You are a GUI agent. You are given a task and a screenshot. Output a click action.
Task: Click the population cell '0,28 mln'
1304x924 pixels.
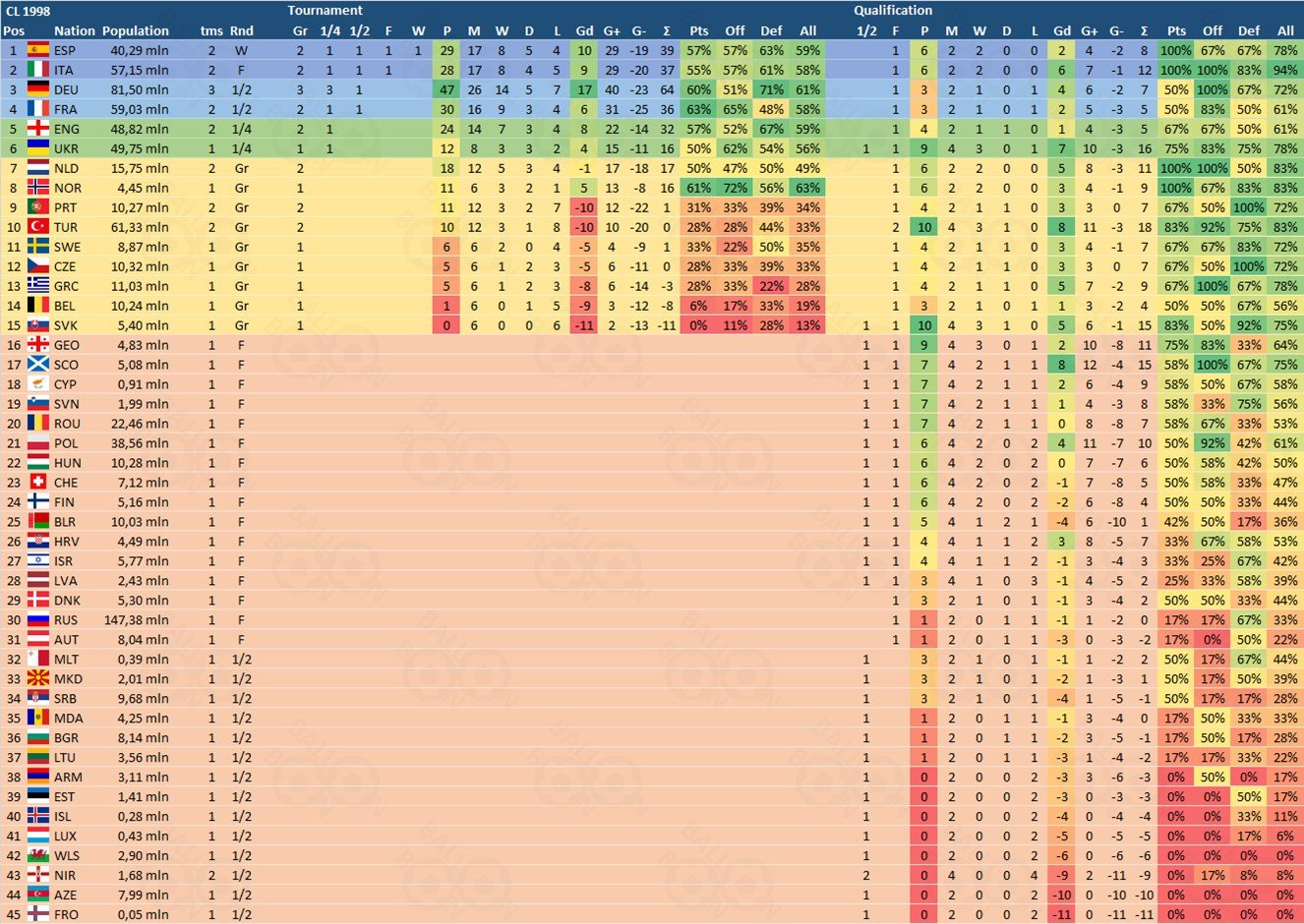click(x=143, y=817)
